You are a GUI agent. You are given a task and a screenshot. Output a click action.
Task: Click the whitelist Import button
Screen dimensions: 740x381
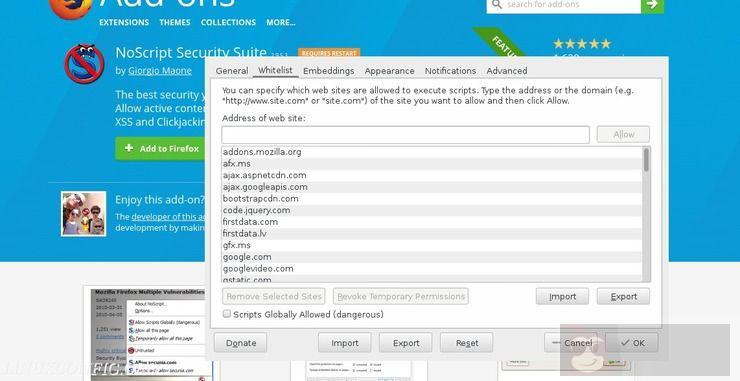(562, 296)
